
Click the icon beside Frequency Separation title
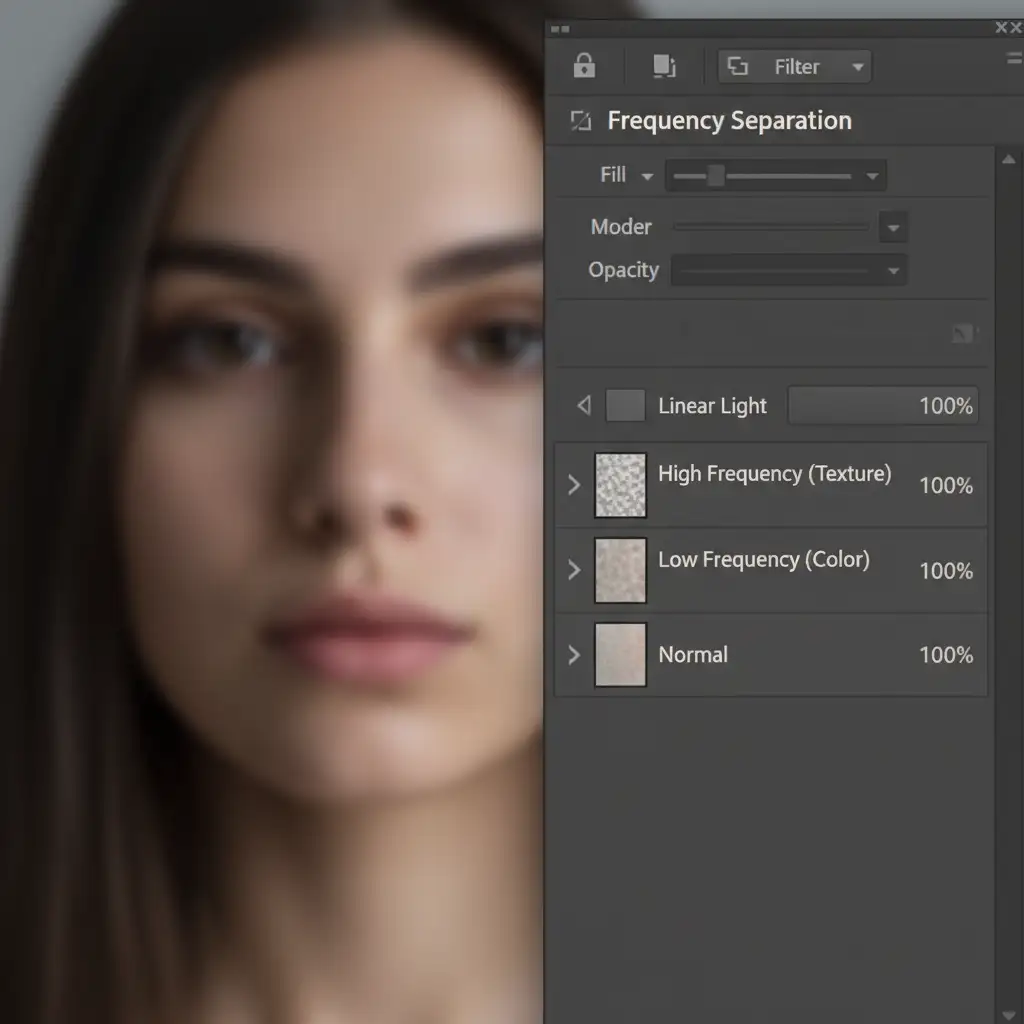[580, 121]
